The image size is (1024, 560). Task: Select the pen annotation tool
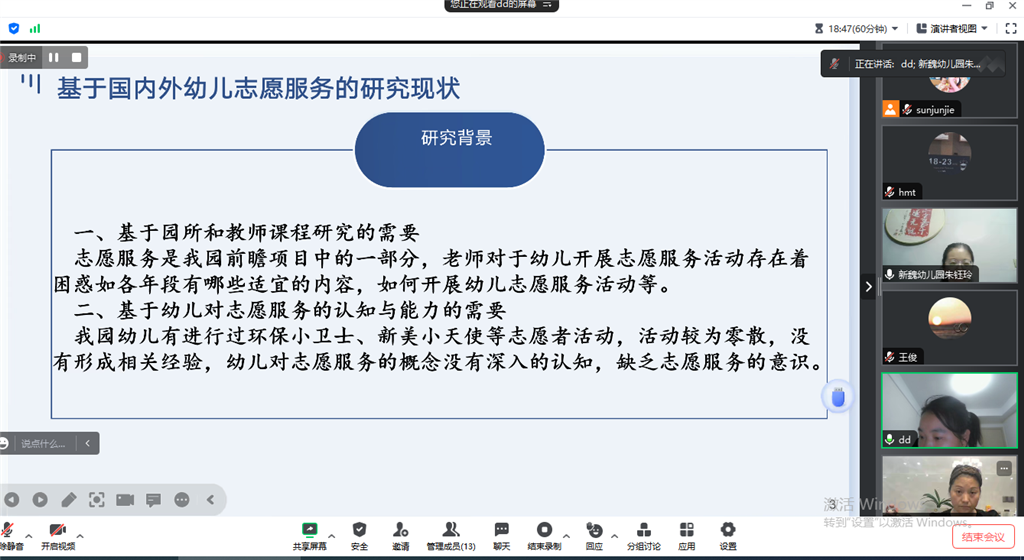(x=69, y=500)
